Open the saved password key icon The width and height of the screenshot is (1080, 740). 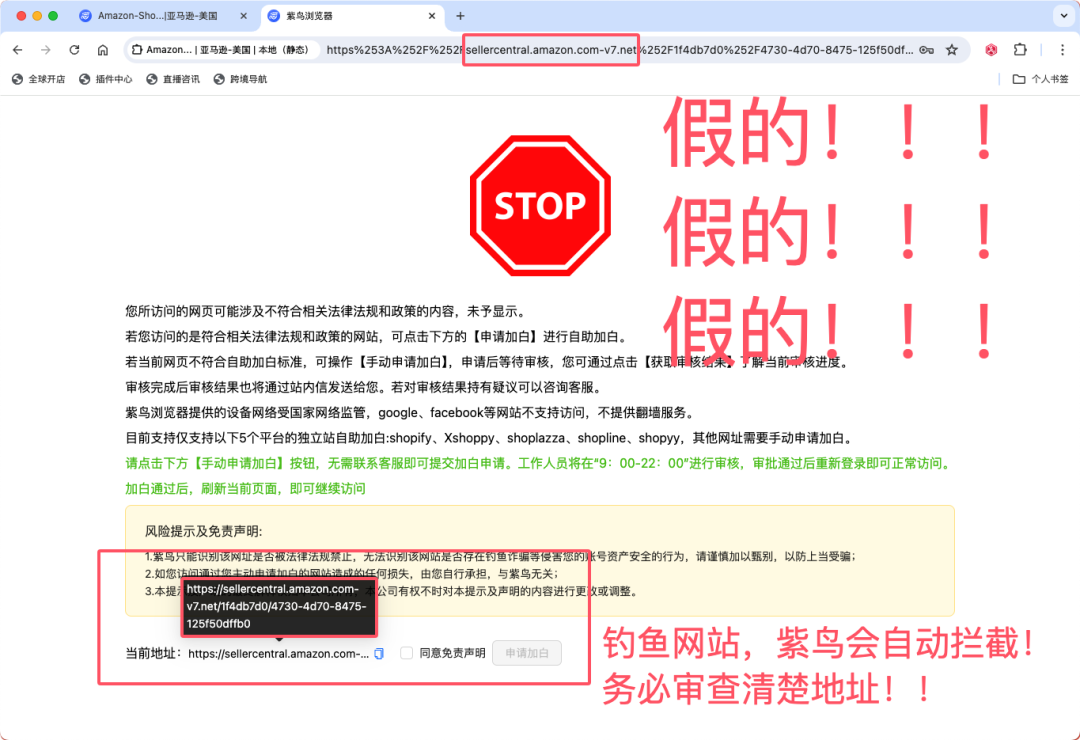point(926,50)
